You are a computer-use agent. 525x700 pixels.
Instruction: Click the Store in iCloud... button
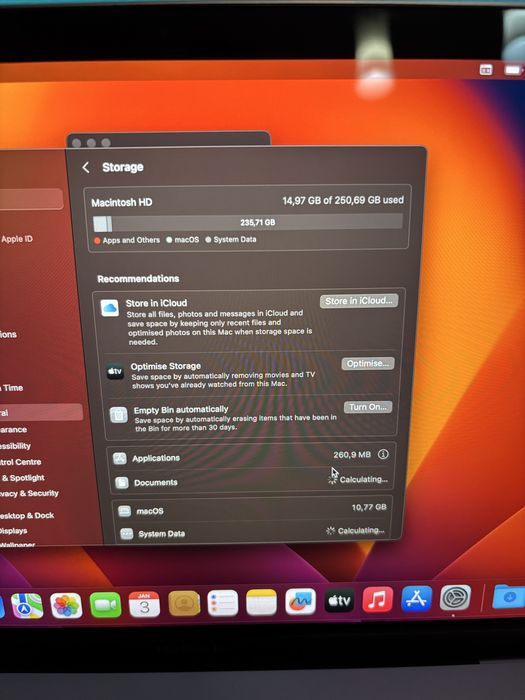pyautogui.click(x=358, y=301)
